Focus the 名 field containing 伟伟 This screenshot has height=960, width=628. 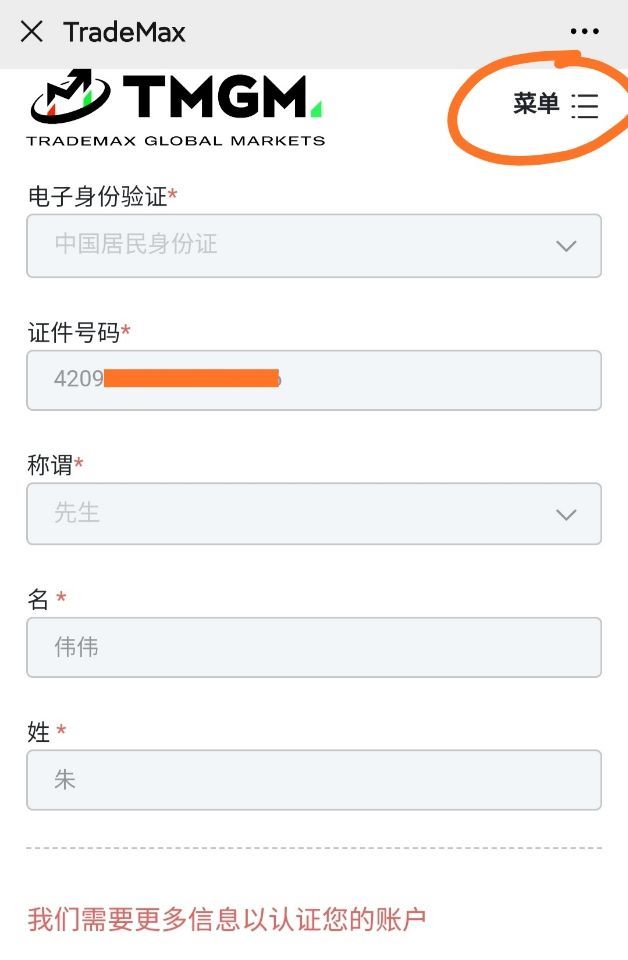click(313, 647)
